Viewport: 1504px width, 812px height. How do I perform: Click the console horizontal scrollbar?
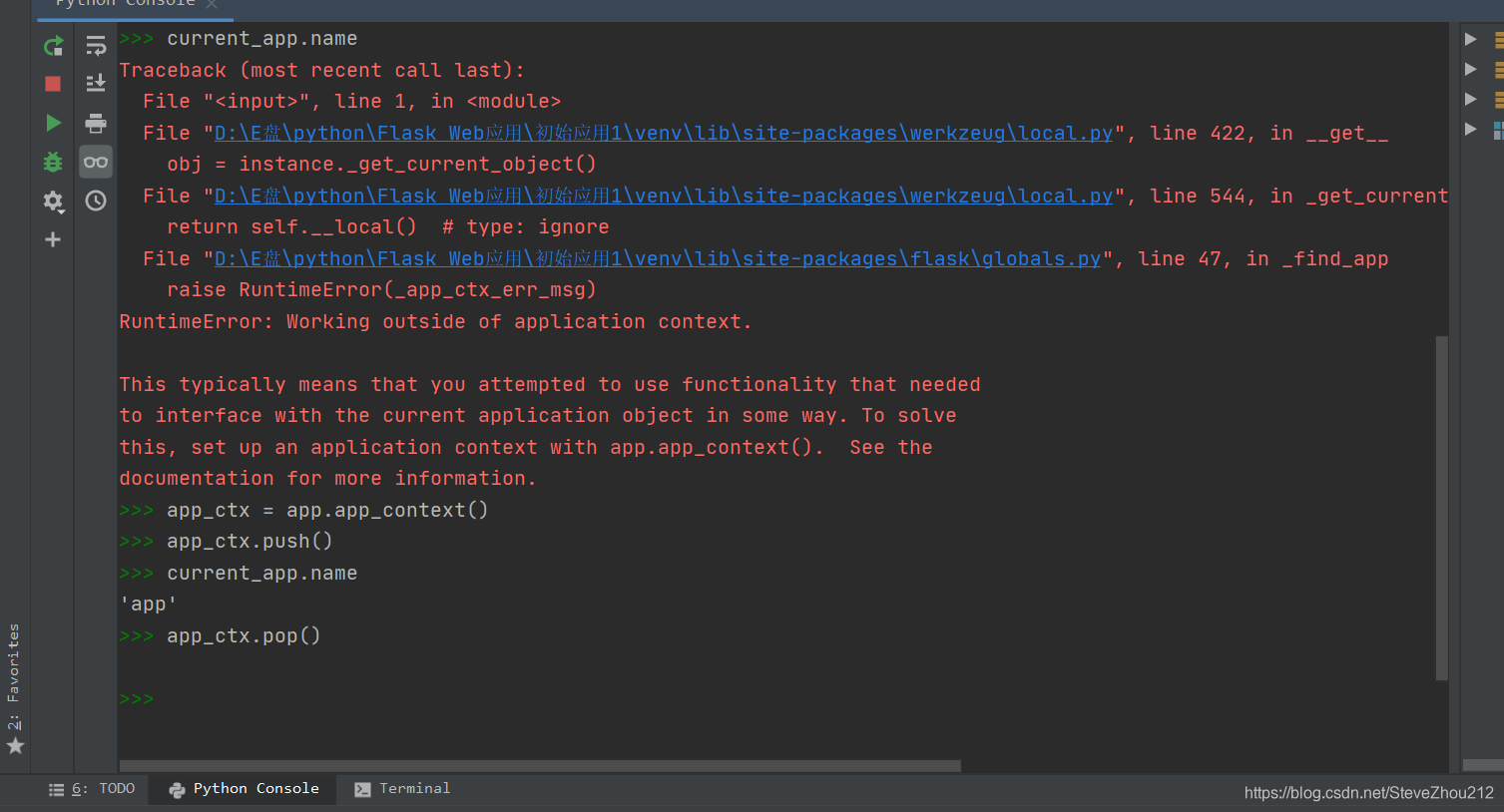tap(540, 766)
